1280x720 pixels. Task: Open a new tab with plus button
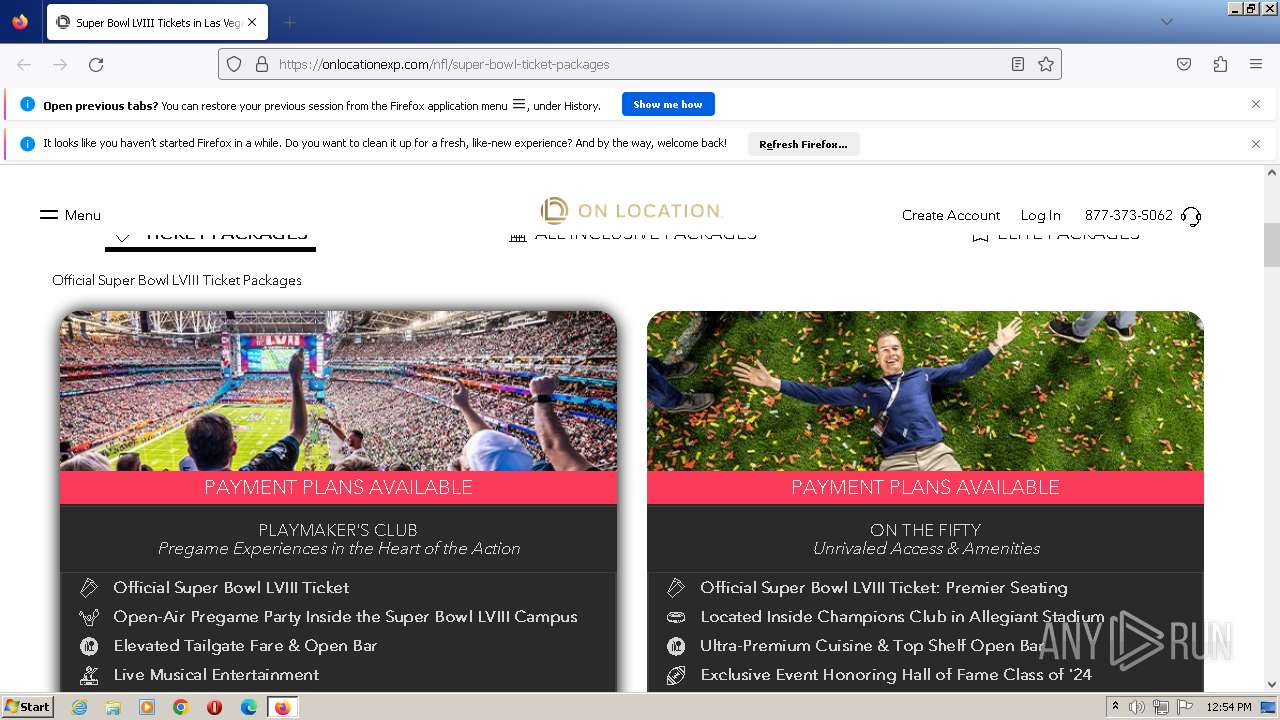pyautogui.click(x=289, y=22)
